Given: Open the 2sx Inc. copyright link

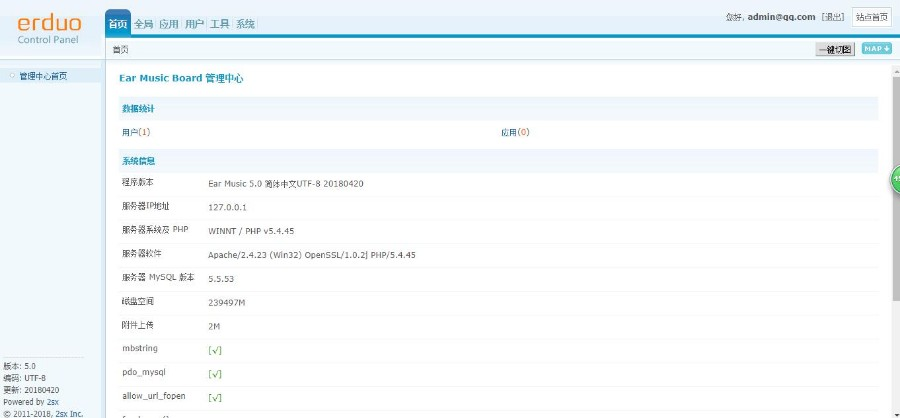Looking at the screenshot, I should click(69, 413).
